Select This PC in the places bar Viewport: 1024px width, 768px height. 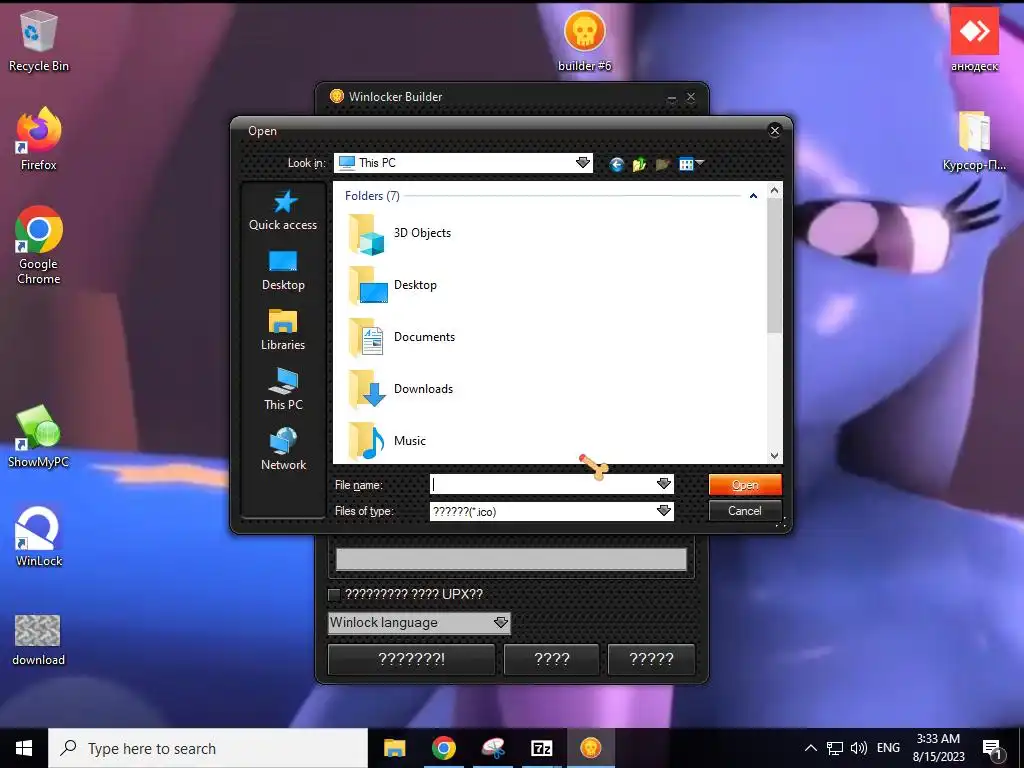click(283, 390)
